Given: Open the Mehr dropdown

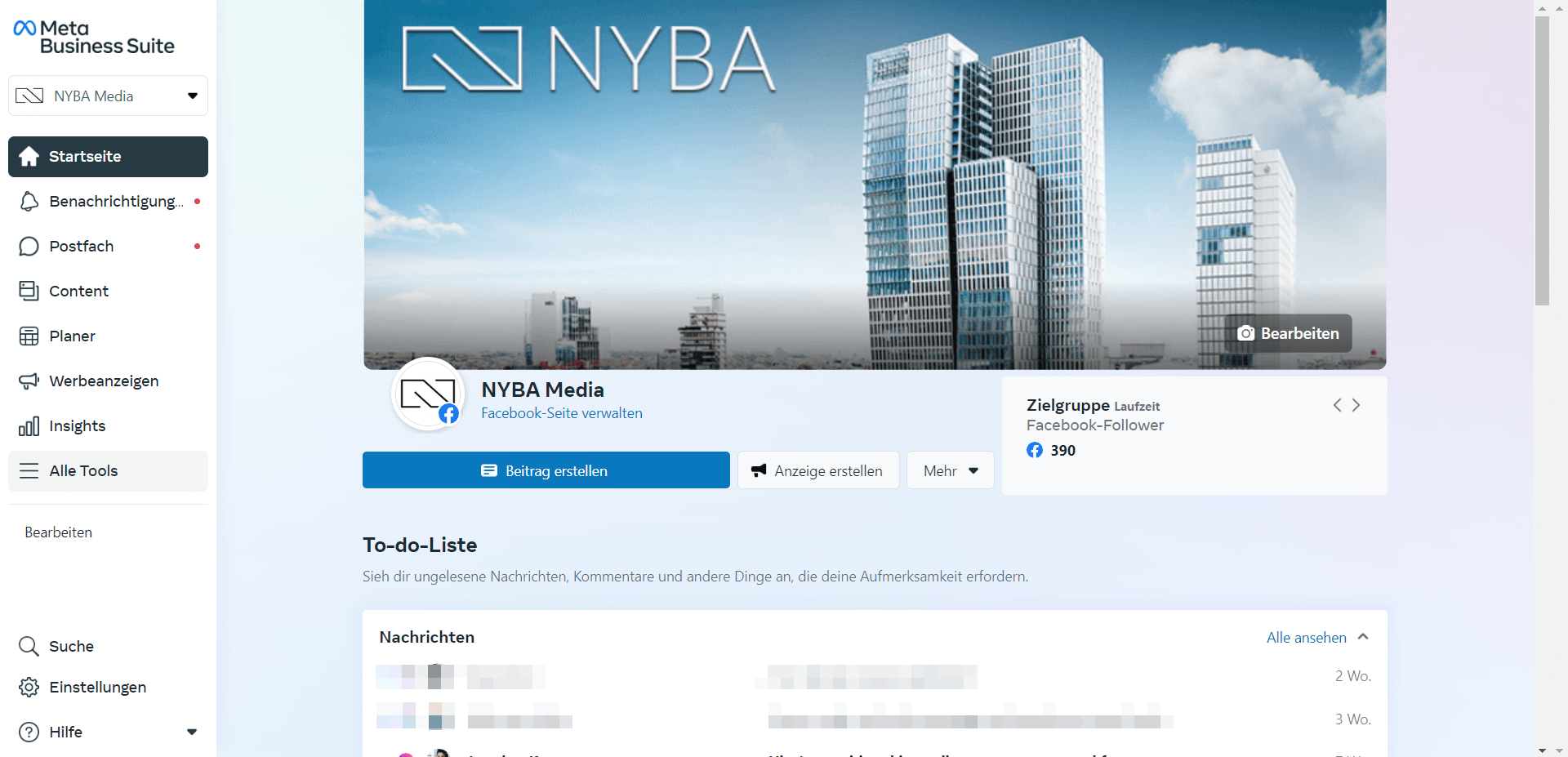Looking at the screenshot, I should [951, 470].
